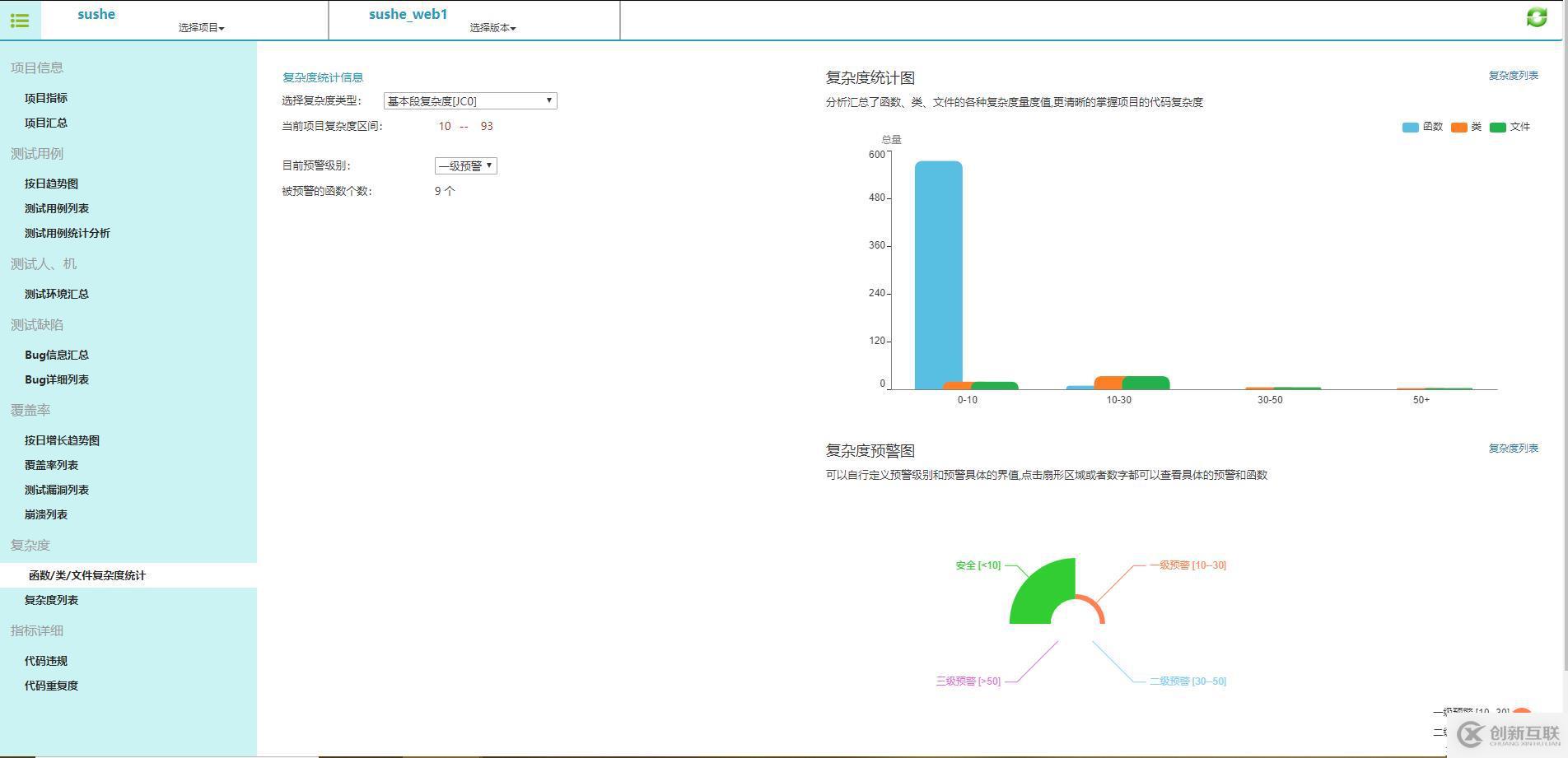Open Bug信息汇总 from the sidebar
The height and width of the screenshot is (758, 1568).
point(57,355)
